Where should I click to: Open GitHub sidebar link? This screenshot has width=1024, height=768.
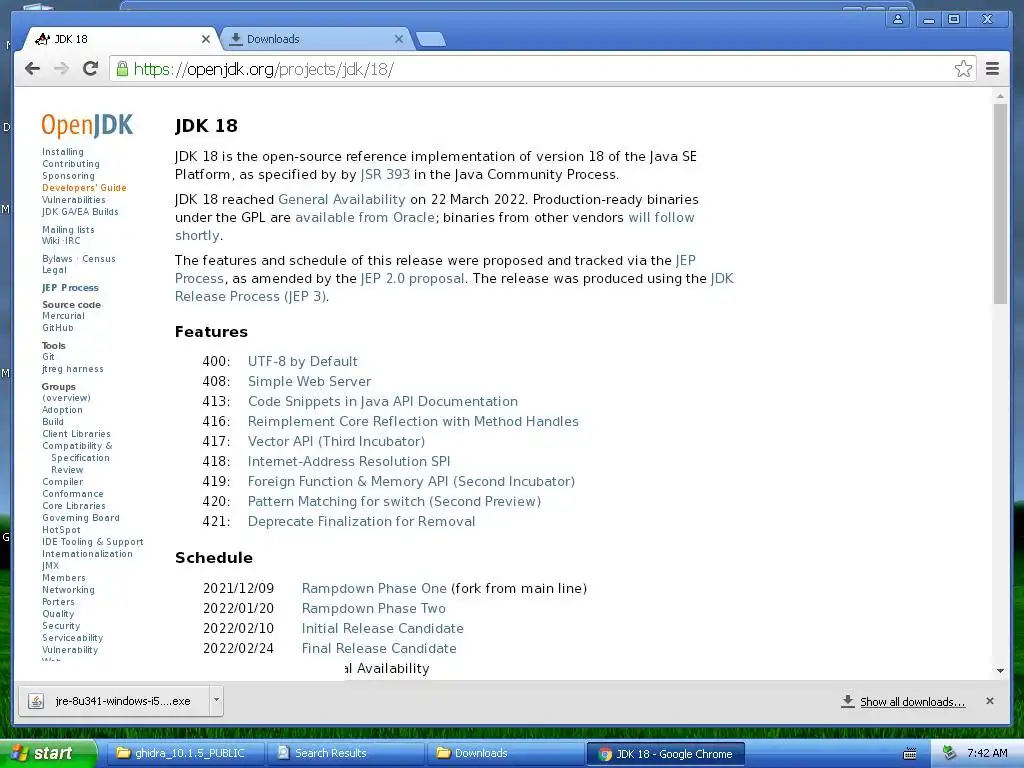coord(57,328)
